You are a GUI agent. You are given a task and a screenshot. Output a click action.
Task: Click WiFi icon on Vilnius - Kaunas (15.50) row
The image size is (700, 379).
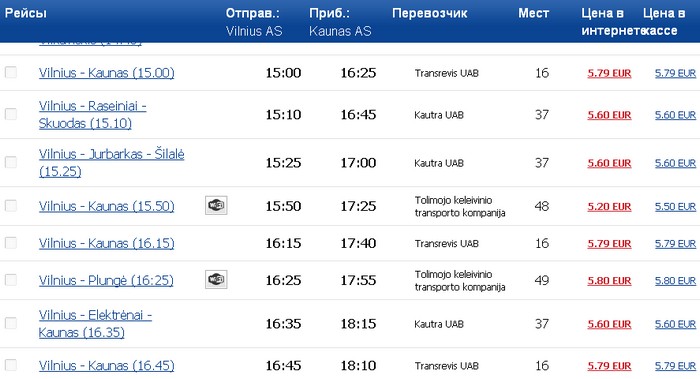216,205
